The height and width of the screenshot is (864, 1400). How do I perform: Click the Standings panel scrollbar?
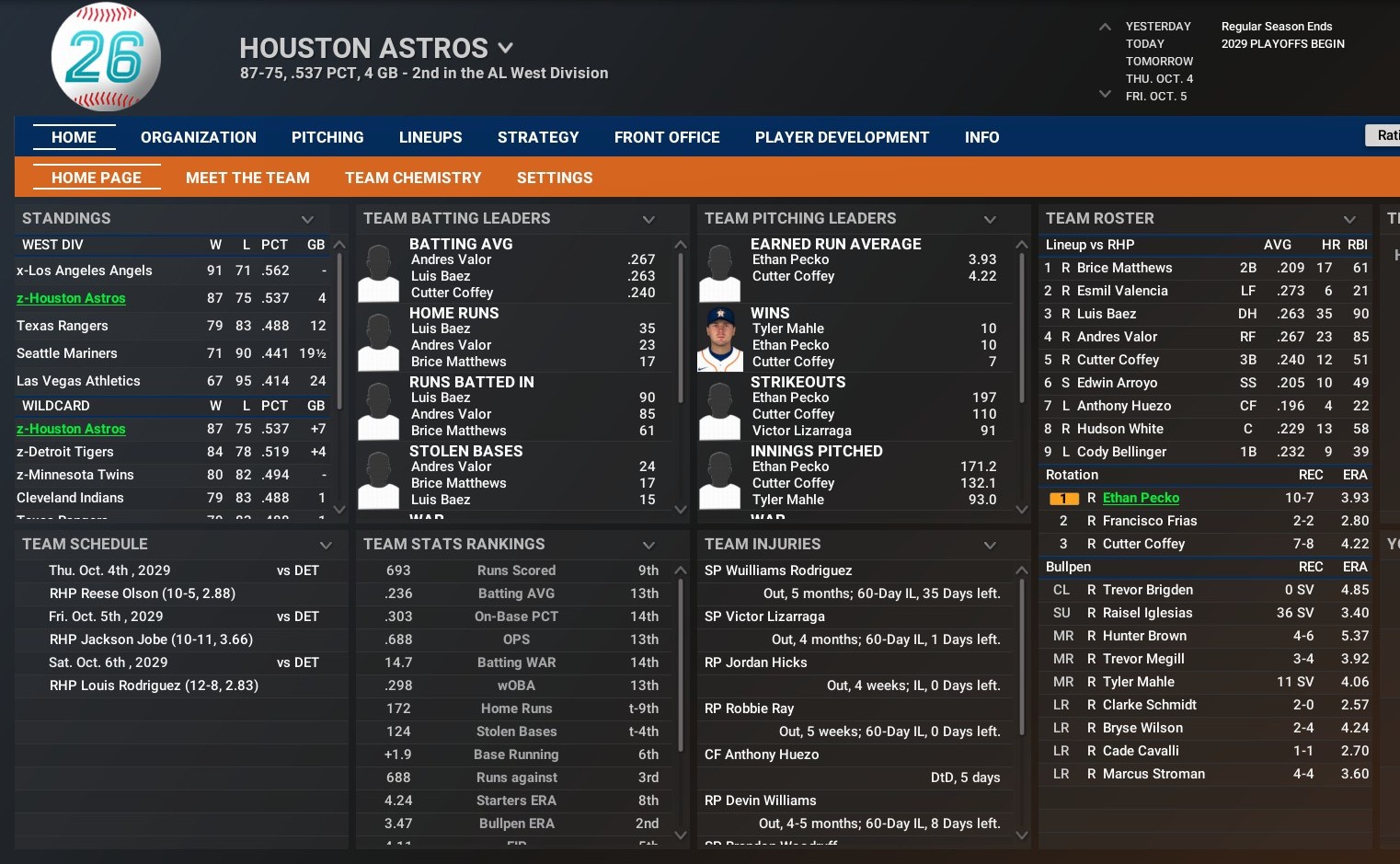coord(339,331)
